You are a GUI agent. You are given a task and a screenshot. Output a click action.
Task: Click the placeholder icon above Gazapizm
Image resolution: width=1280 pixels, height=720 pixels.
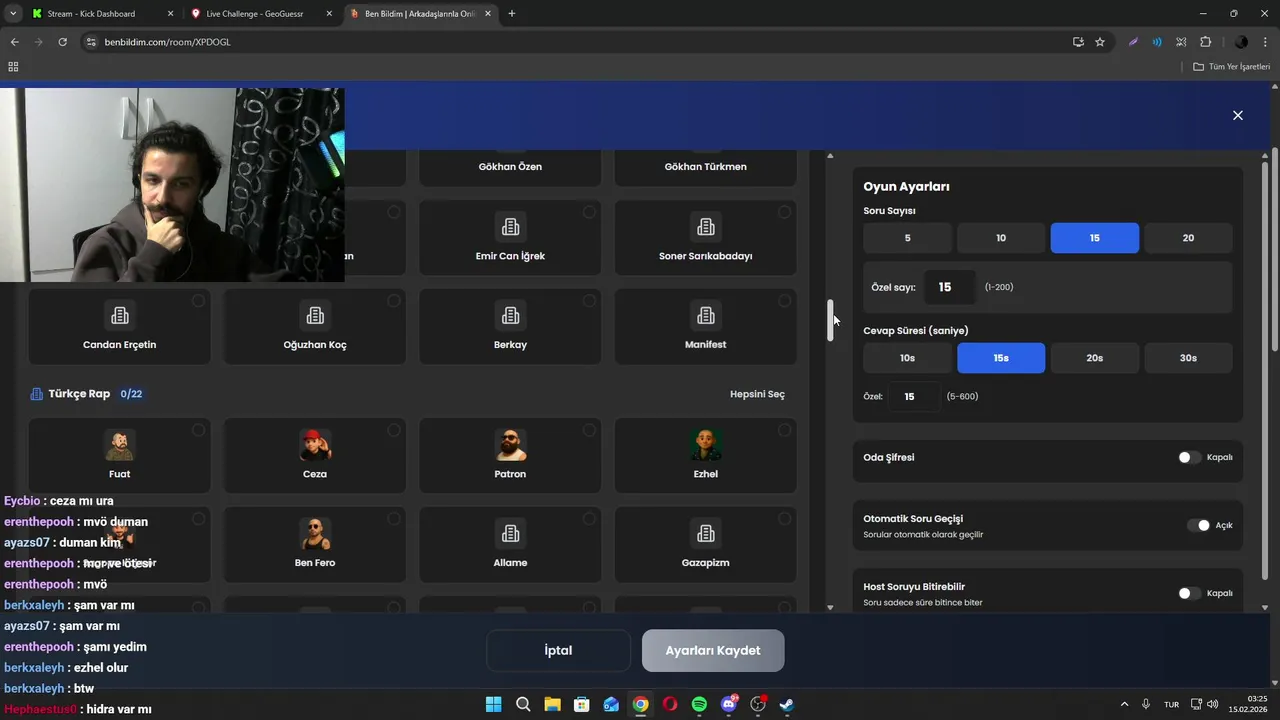click(706, 534)
